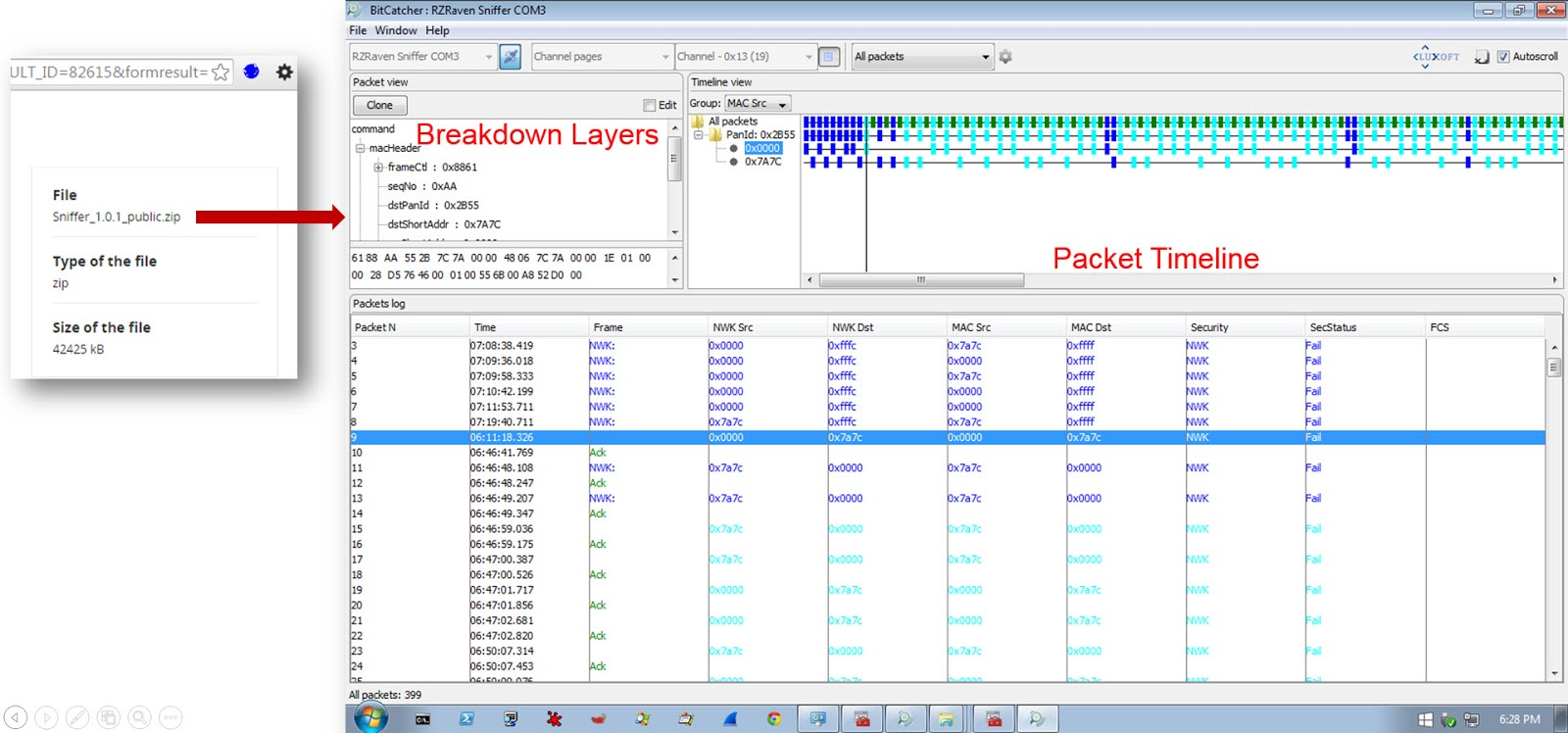Click the dstPanId : 0x2B55 field
The width and height of the screenshot is (1568, 733).
pyautogui.click(x=433, y=206)
